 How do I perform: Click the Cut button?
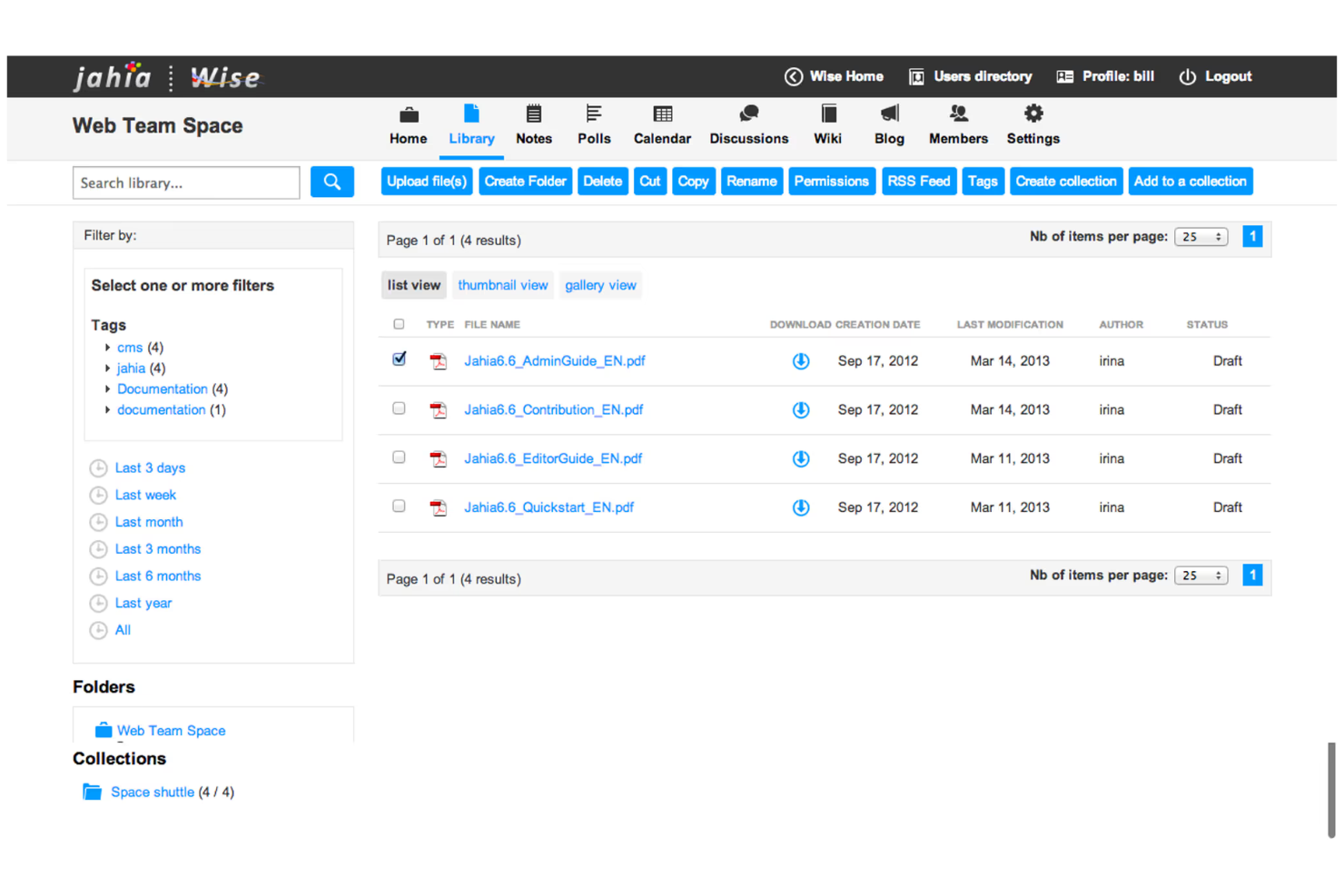[x=650, y=182]
